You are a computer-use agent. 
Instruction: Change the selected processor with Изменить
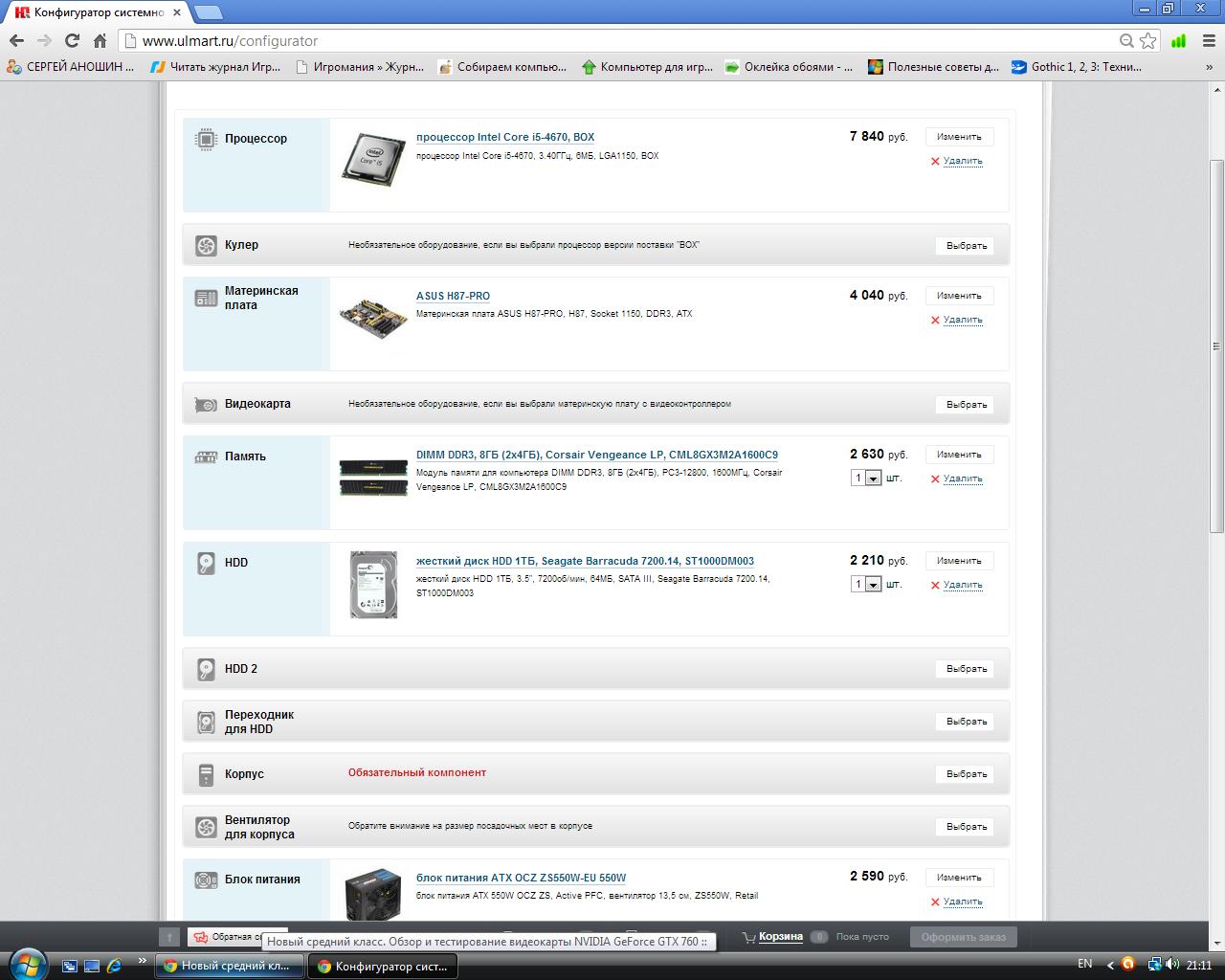[959, 137]
